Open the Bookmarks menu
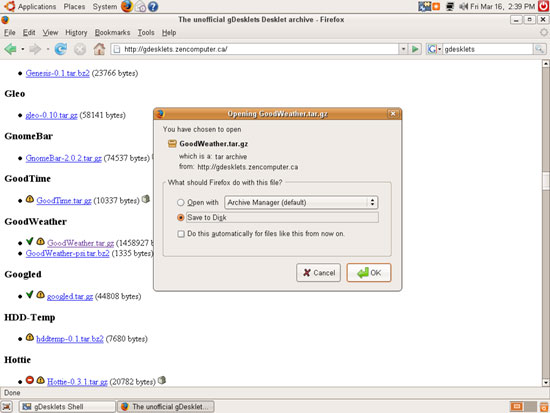This screenshot has width=550, height=413. tap(112, 33)
